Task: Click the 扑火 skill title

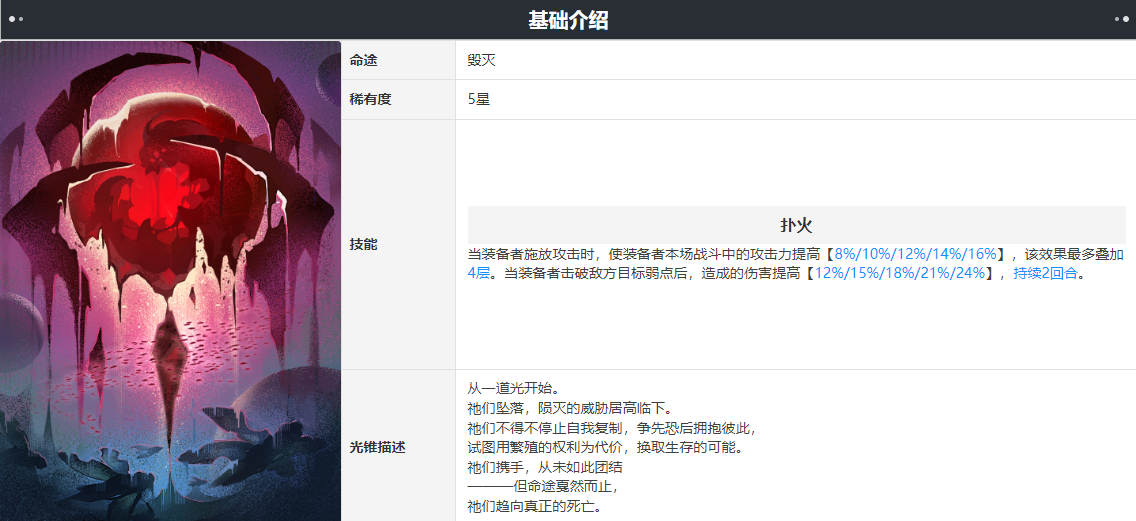Action: tap(795, 225)
